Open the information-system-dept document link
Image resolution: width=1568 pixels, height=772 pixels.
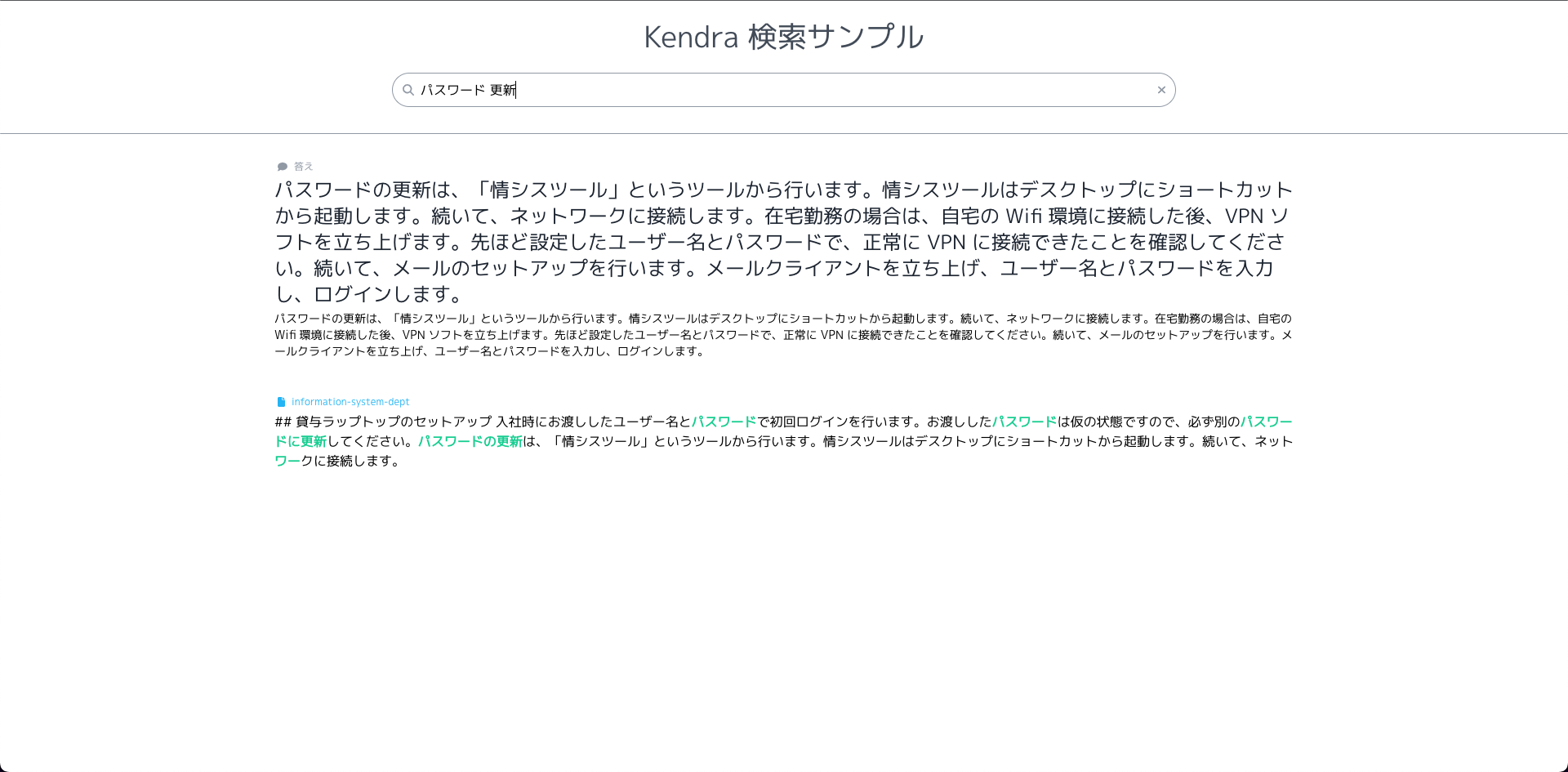350,402
